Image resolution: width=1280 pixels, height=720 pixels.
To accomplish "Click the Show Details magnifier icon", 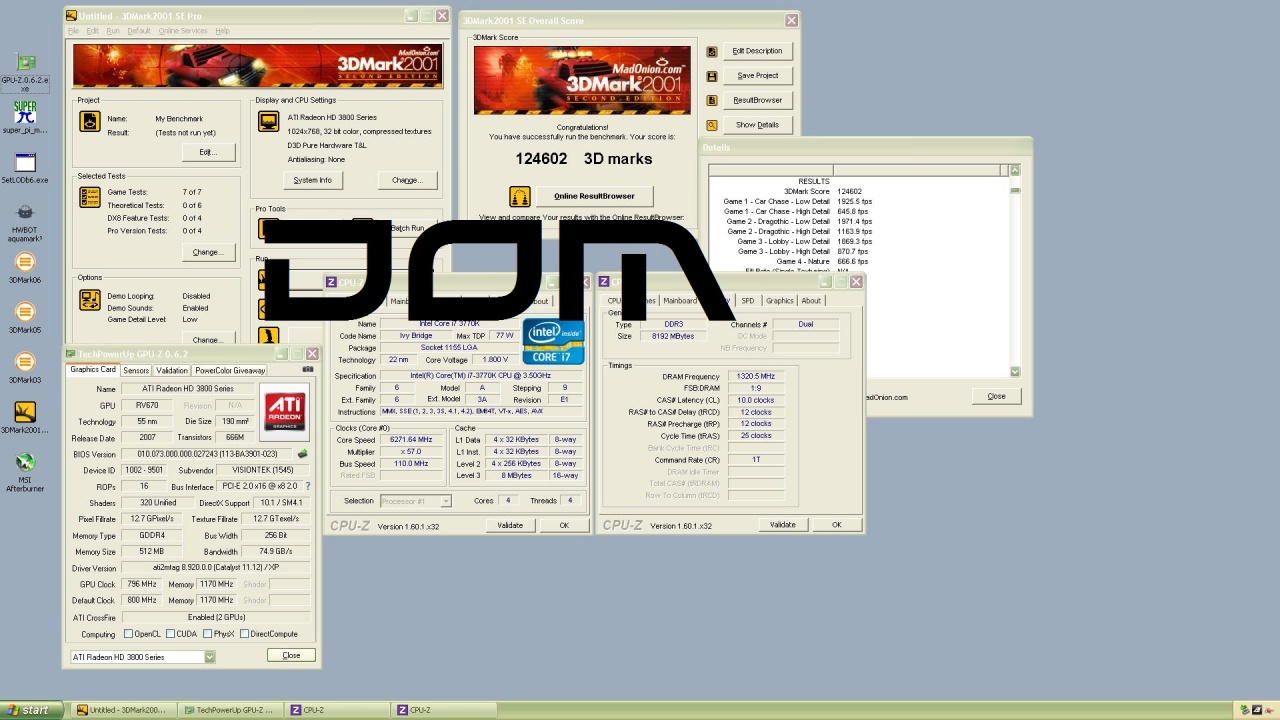I will [712, 125].
